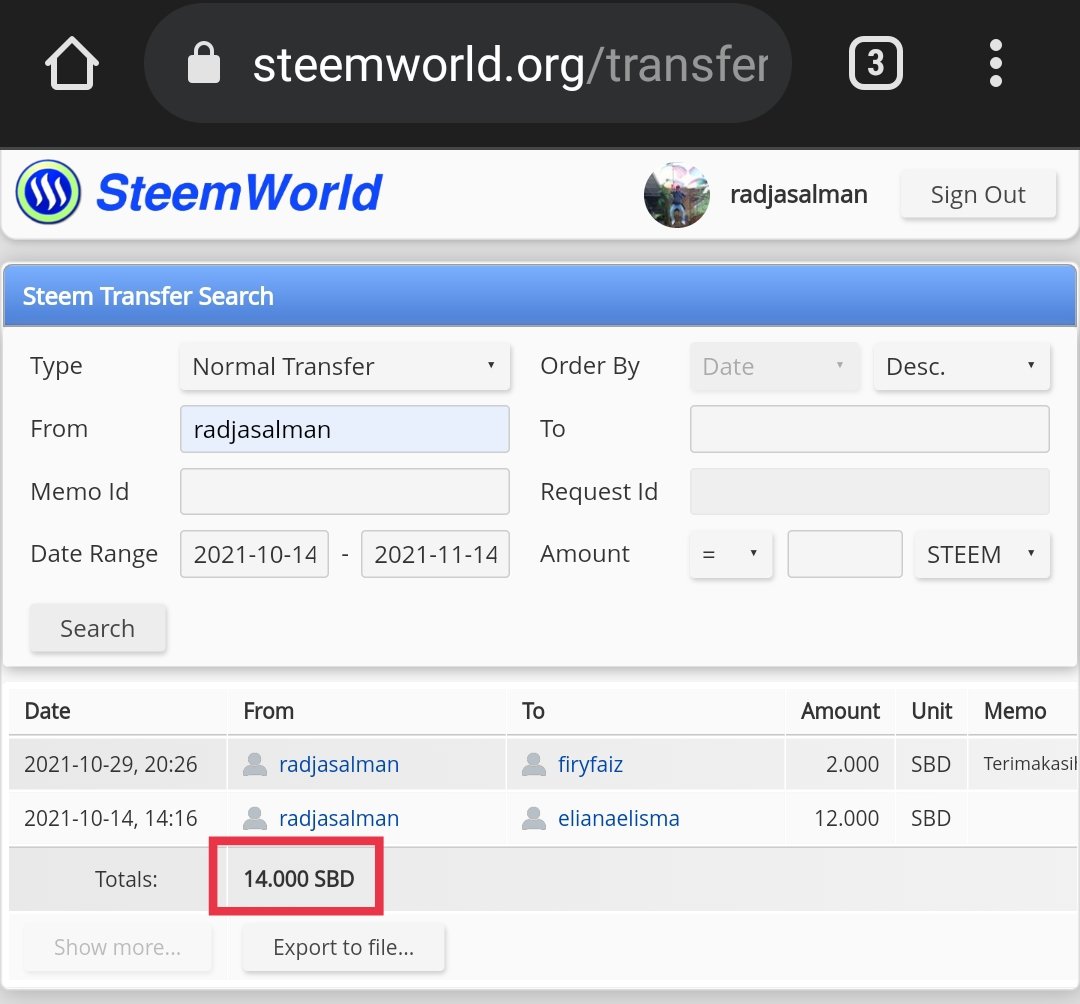Open the tab switcher showing 3 tabs
This screenshot has width=1080, height=1004.
(x=875, y=63)
